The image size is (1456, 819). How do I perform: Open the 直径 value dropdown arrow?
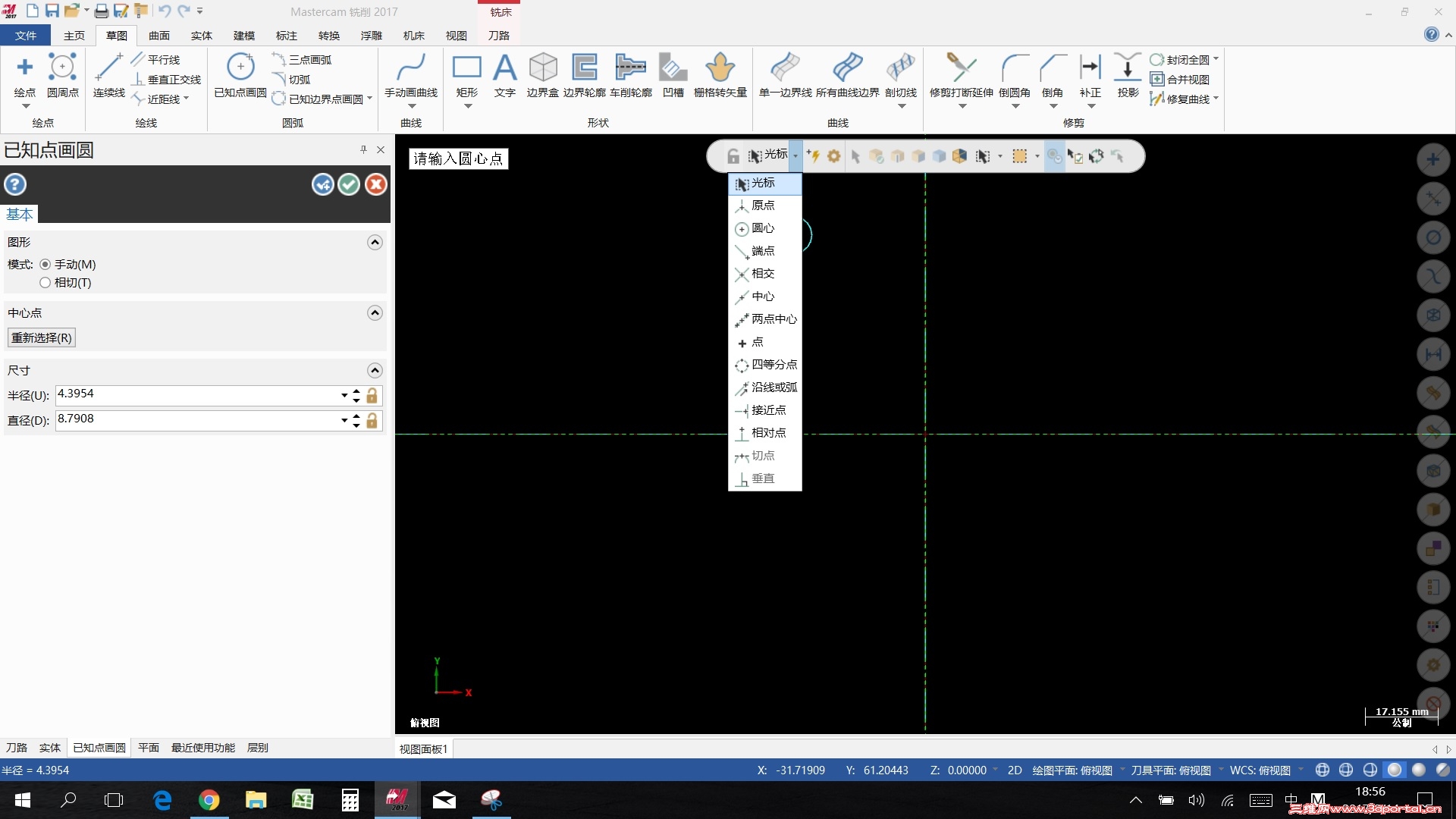[344, 420]
